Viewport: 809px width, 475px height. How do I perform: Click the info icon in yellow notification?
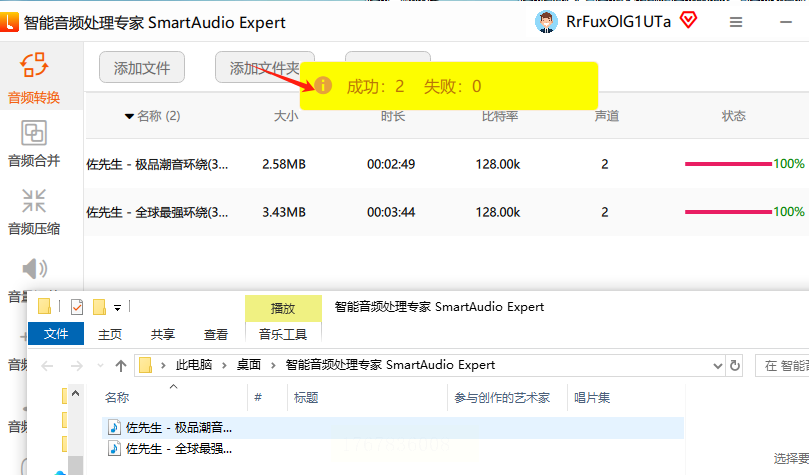[323, 85]
